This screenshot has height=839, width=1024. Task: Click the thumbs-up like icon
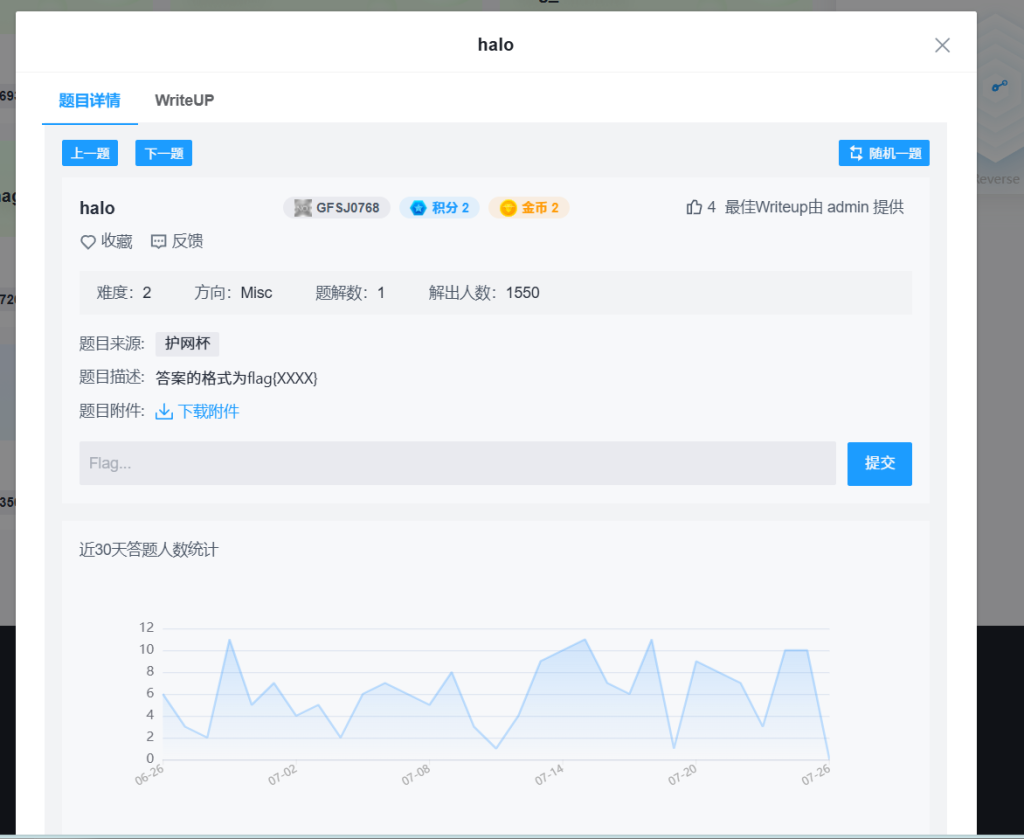(x=694, y=207)
